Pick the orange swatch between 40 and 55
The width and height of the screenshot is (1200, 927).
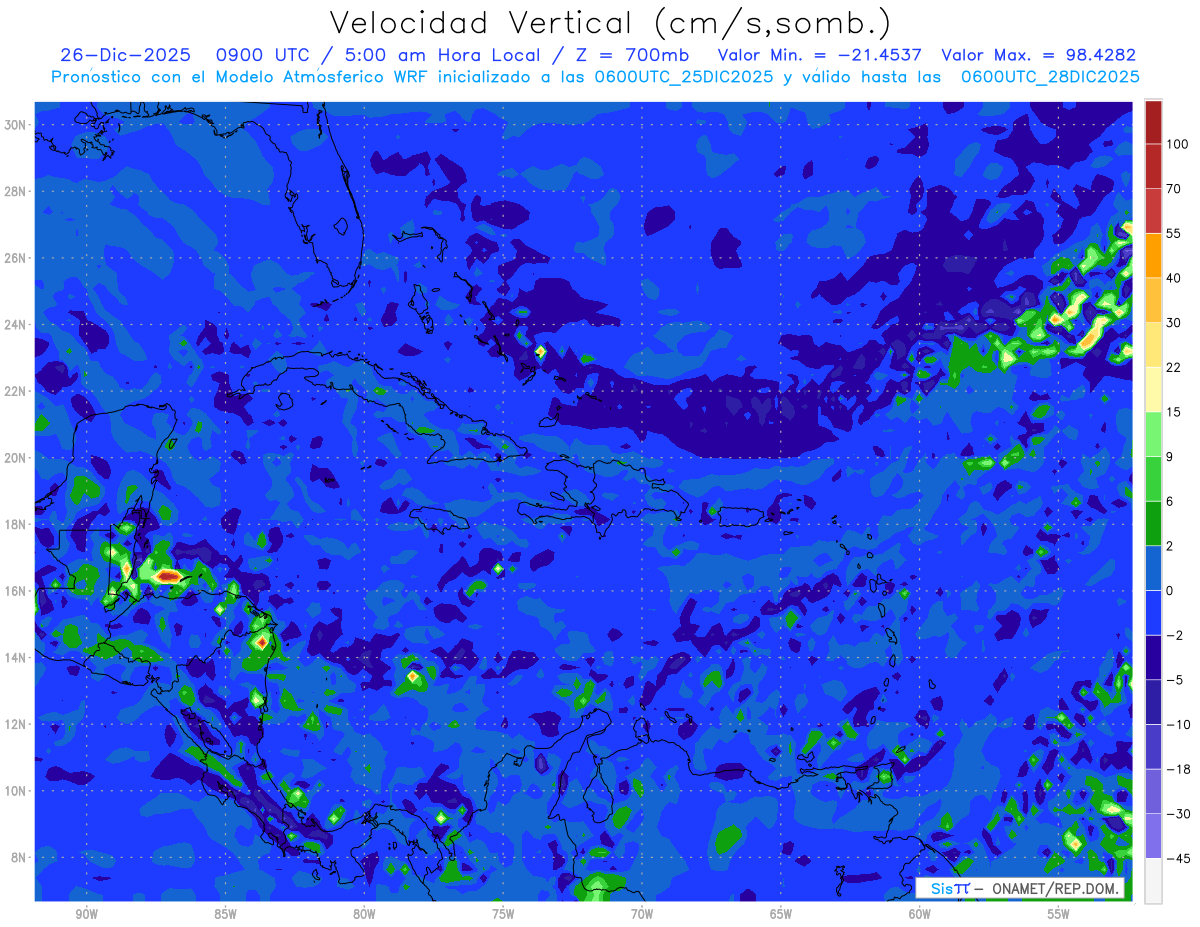[1153, 255]
